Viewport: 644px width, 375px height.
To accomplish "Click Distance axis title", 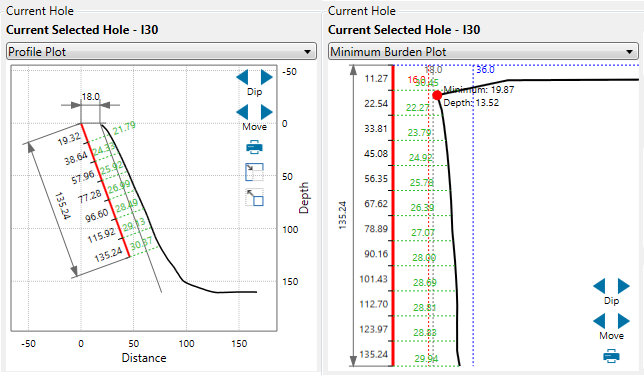I will [x=144, y=358].
